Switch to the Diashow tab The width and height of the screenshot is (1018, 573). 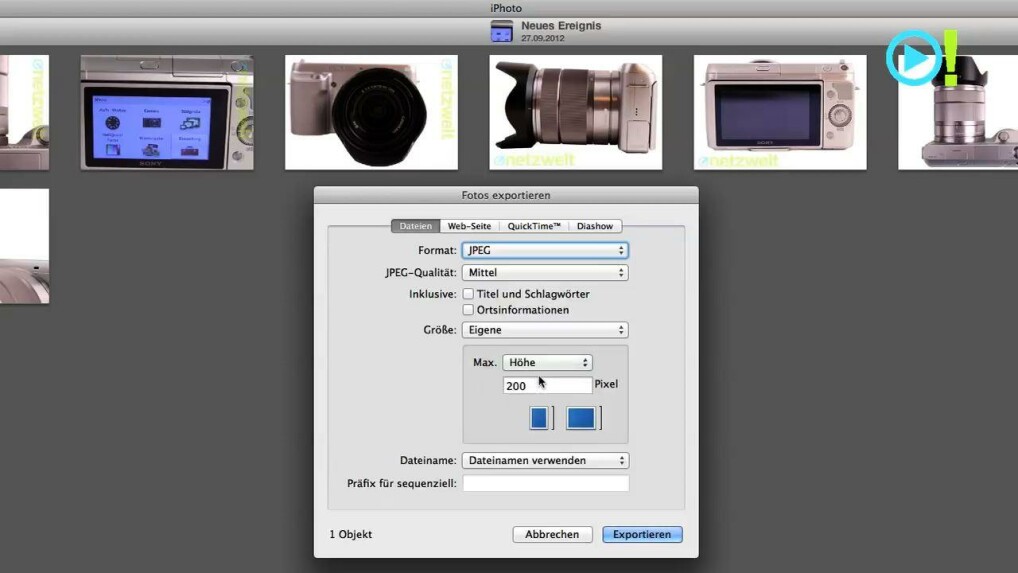[x=595, y=226]
